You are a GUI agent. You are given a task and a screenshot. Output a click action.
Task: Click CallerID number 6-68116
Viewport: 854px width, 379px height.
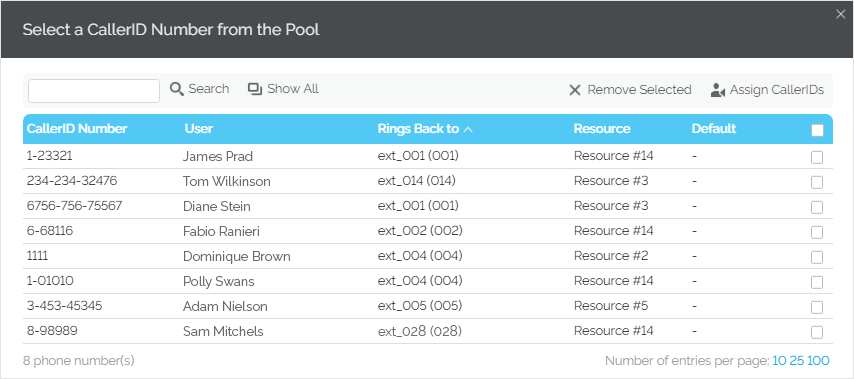click(x=50, y=231)
